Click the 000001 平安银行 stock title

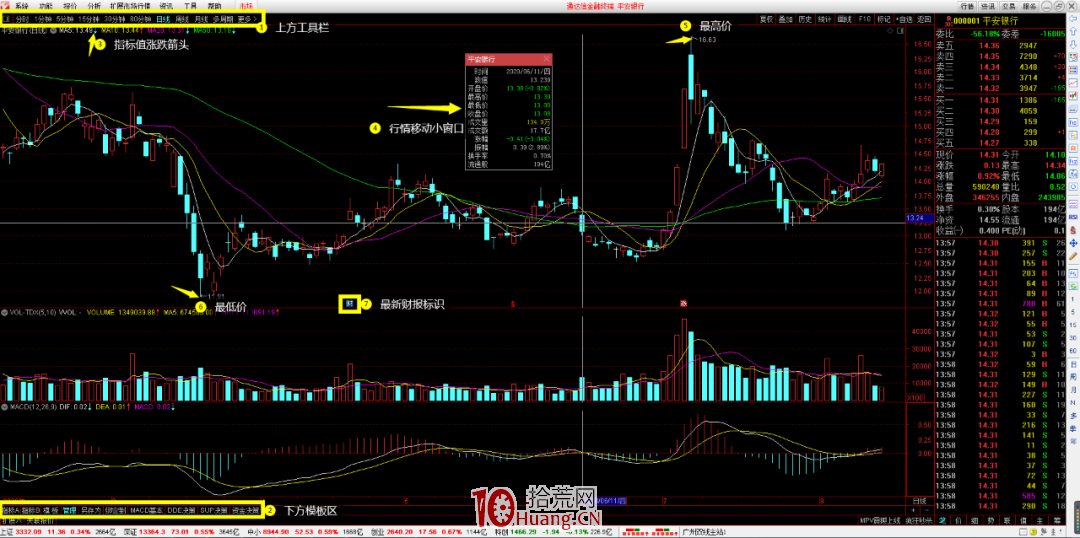point(986,21)
